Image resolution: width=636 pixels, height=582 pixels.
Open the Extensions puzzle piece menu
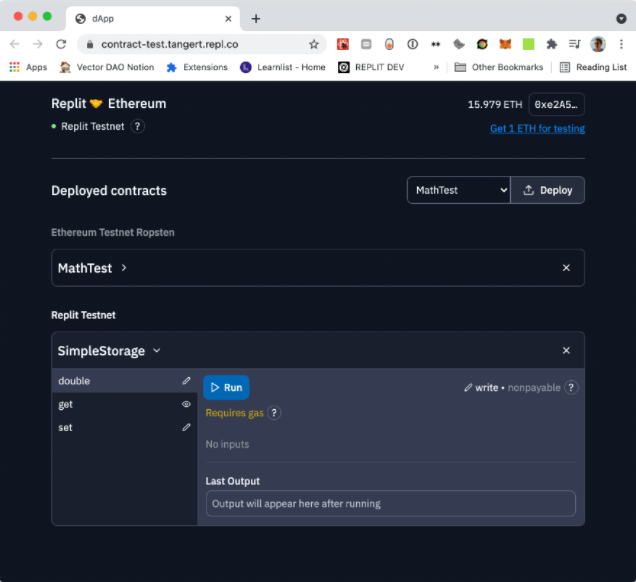coord(551,44)
